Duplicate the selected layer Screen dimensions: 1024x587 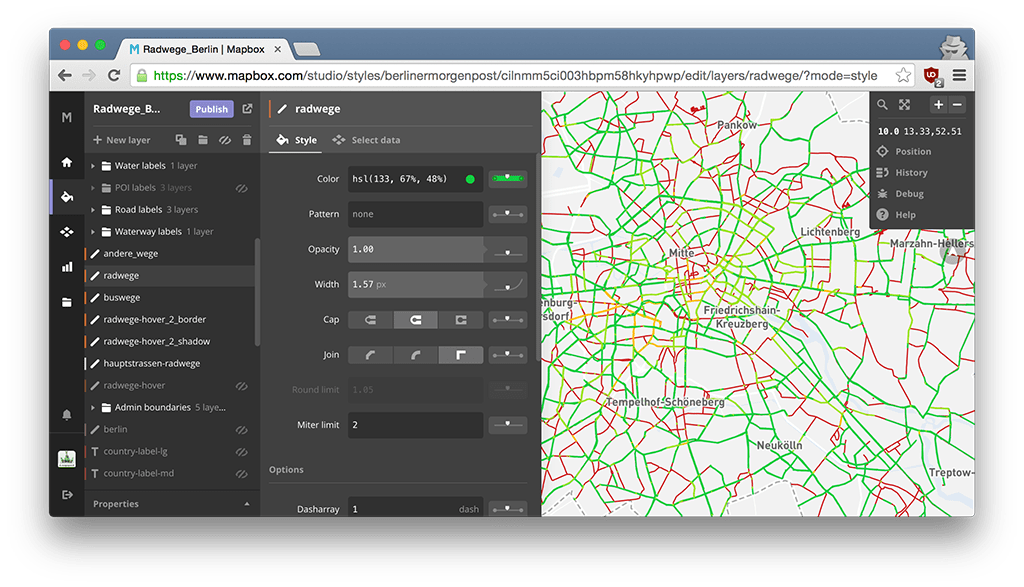click(x=181, y=140)
